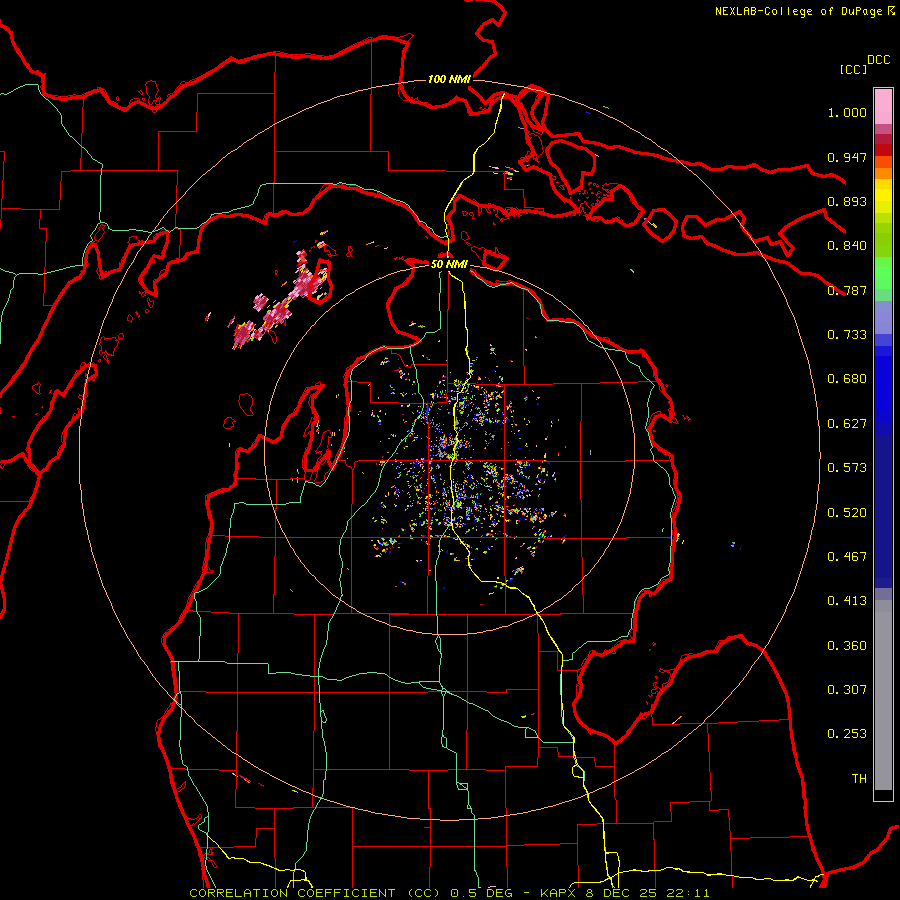Screen dimensions: 900x900
Task: Click the 1.000 value on the CC scale
Action: 847,112
